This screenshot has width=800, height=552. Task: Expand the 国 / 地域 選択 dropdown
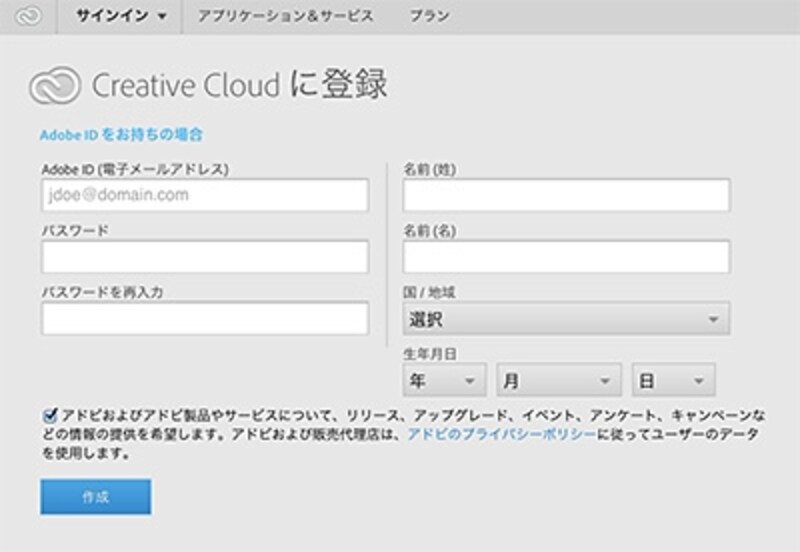point(566,319)
